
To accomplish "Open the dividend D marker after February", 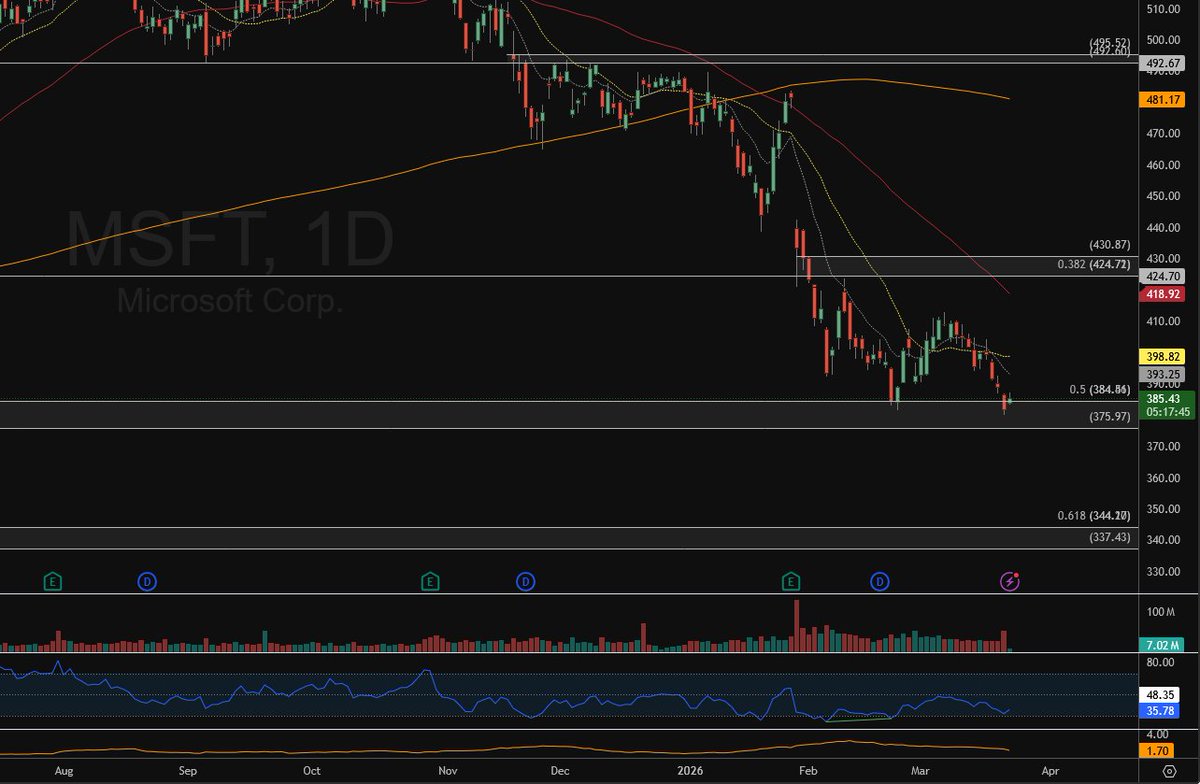I will [x=880, y=580].
